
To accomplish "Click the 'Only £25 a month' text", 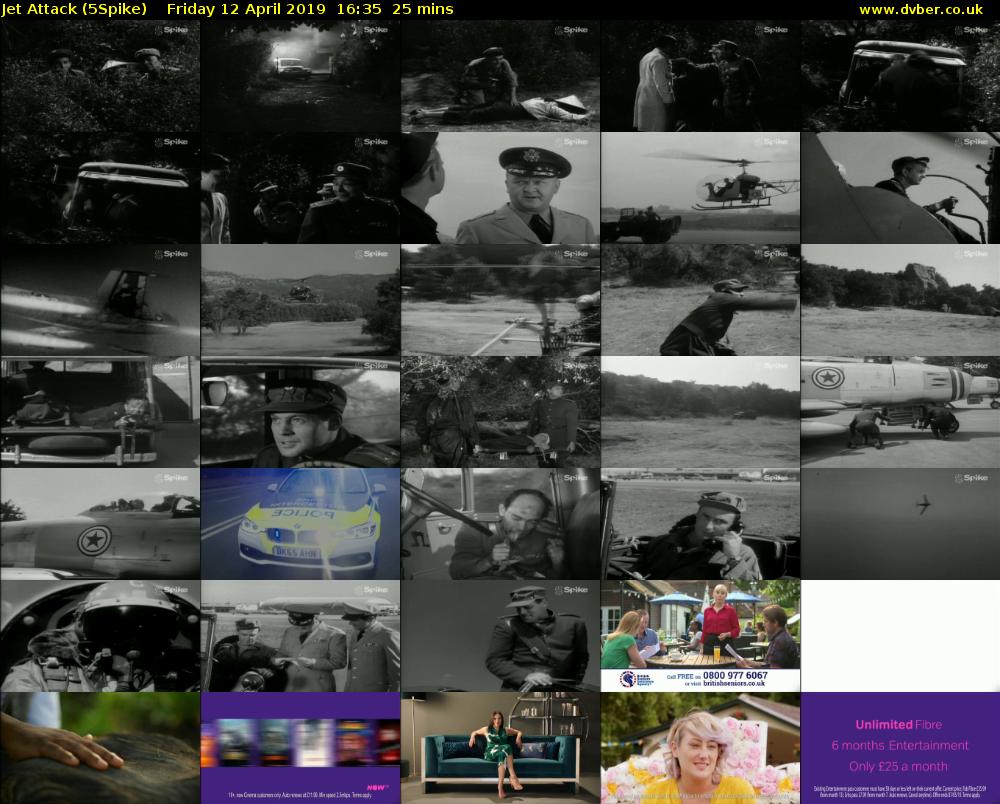I will coord(898,766).
